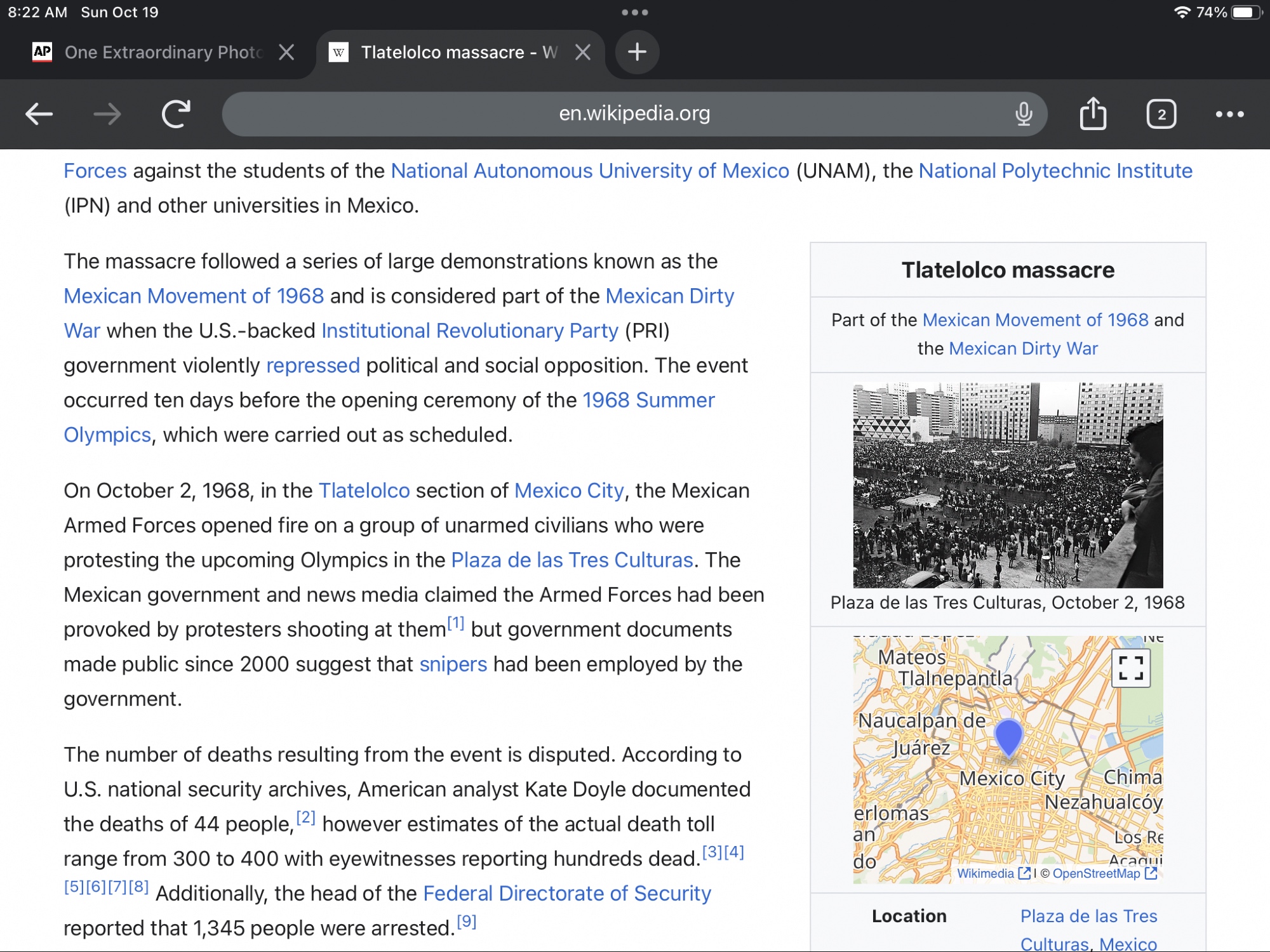Tap the multitasking three dots at top

(x=634, y=13)
